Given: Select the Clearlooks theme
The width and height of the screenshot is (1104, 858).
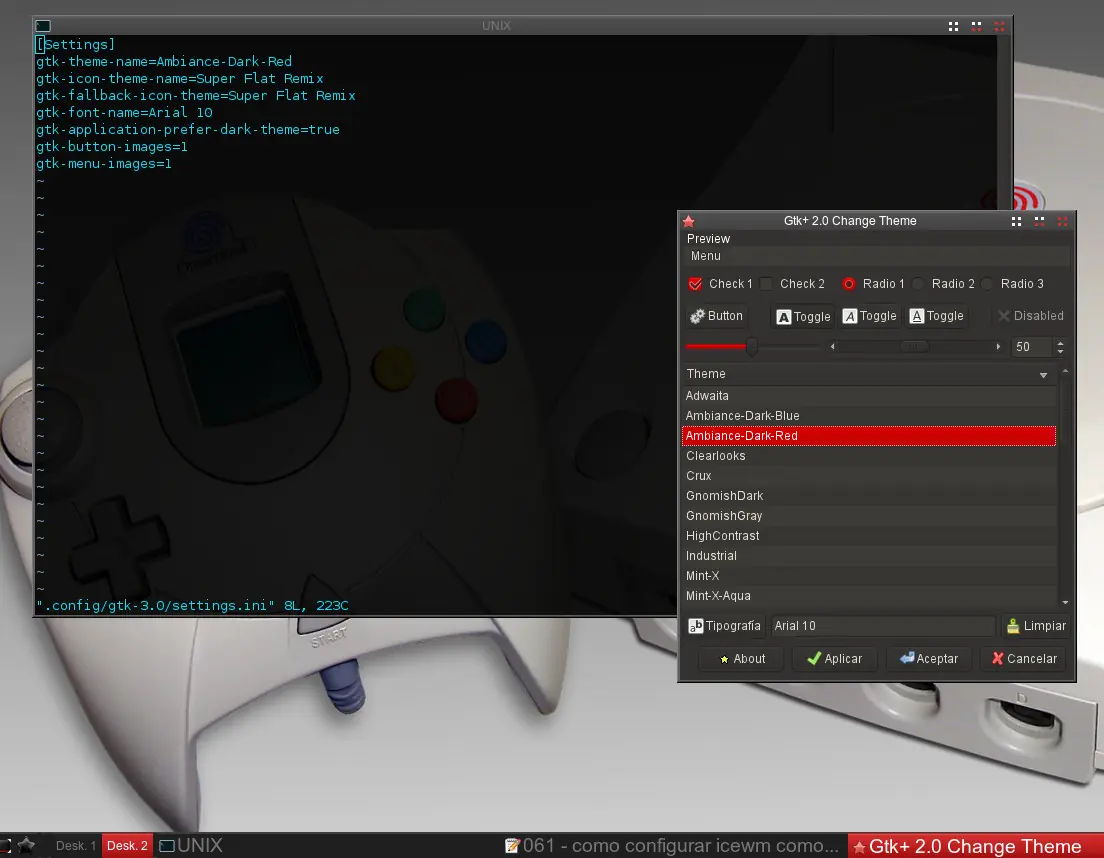Looking at the screenshot, I should tap(869, 455).
